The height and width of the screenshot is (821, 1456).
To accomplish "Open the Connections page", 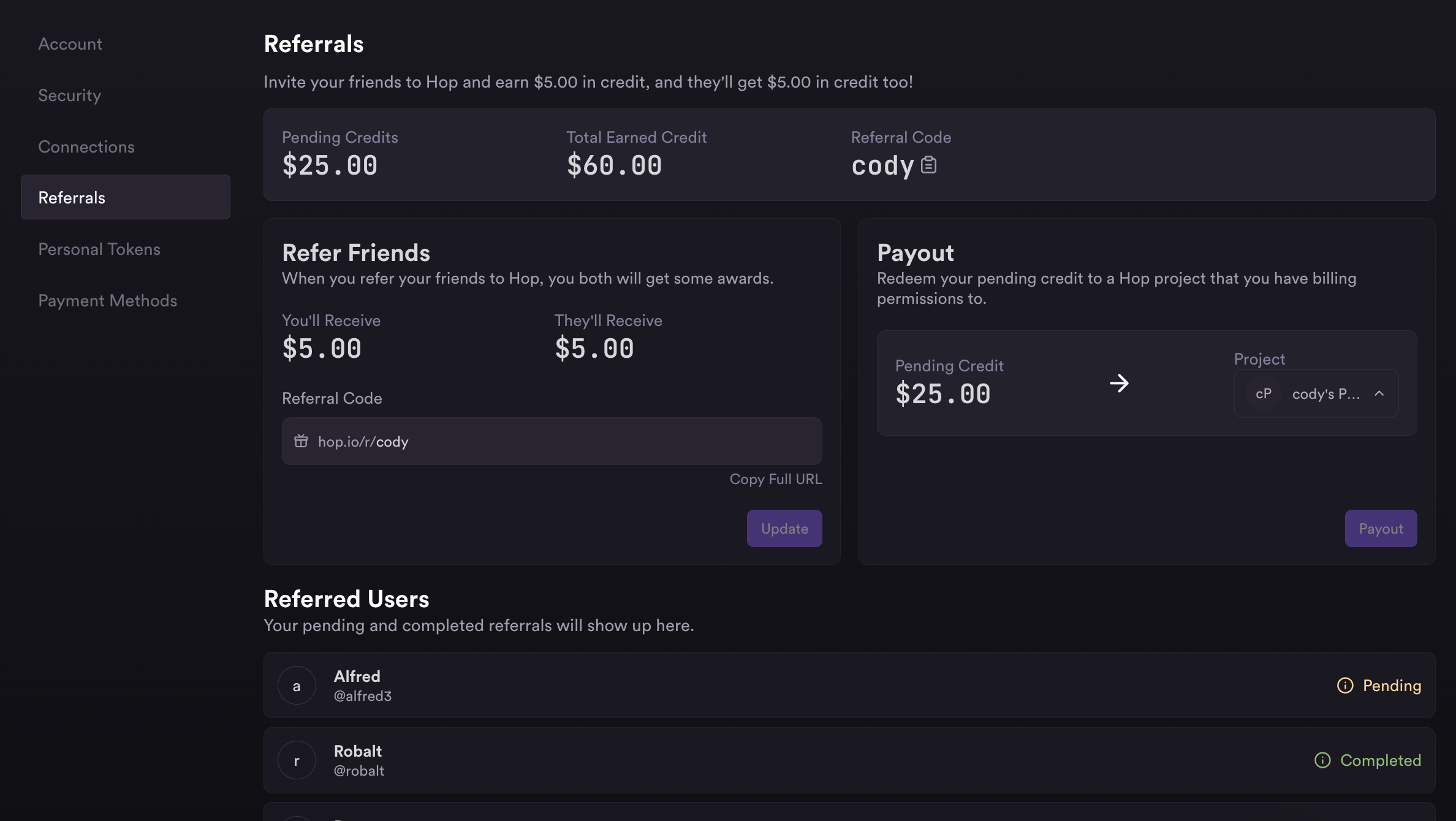I will pyautogui.click(x=86, y=147).
